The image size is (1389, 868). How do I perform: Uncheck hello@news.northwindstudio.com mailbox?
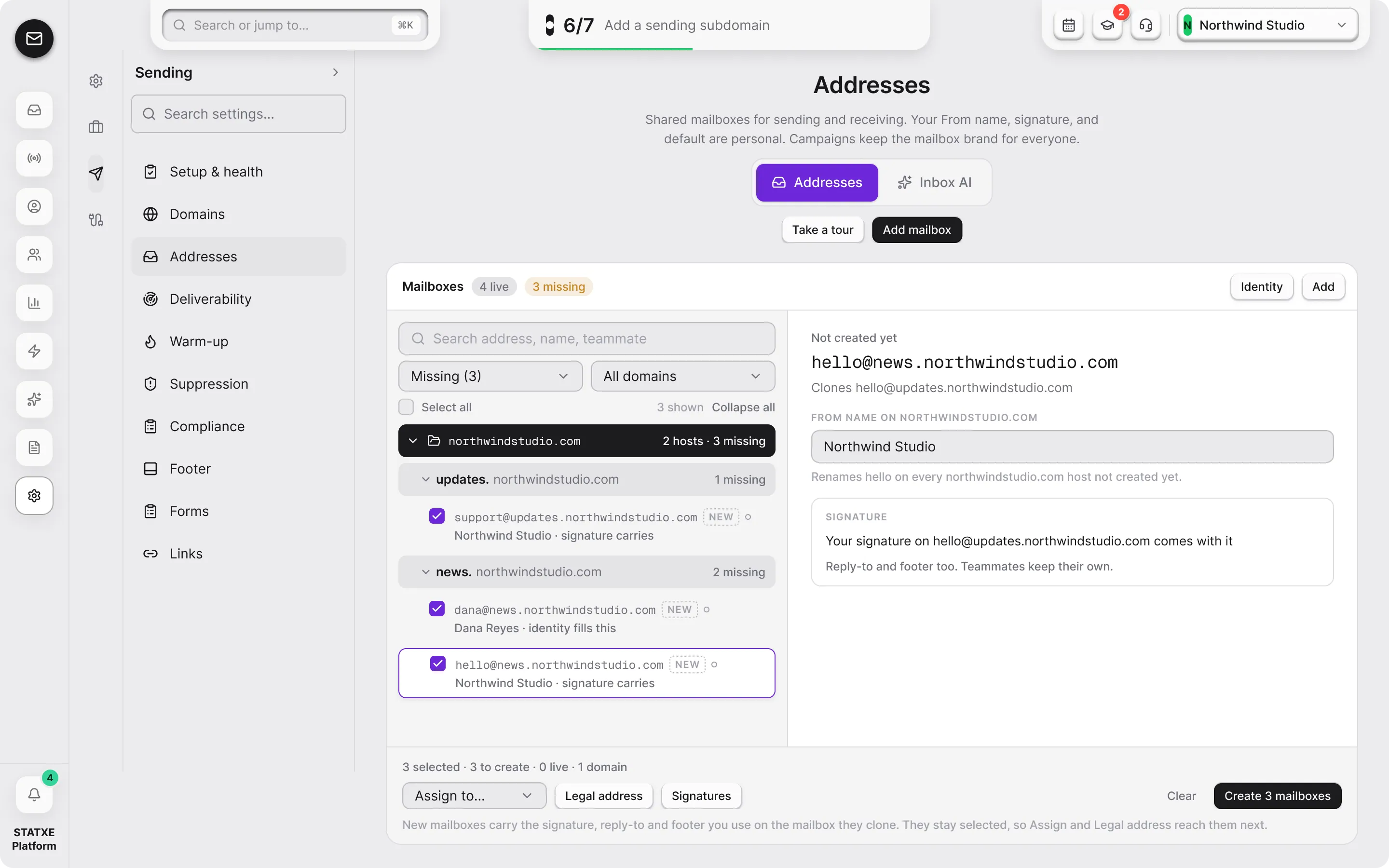[x=437, y=664]
